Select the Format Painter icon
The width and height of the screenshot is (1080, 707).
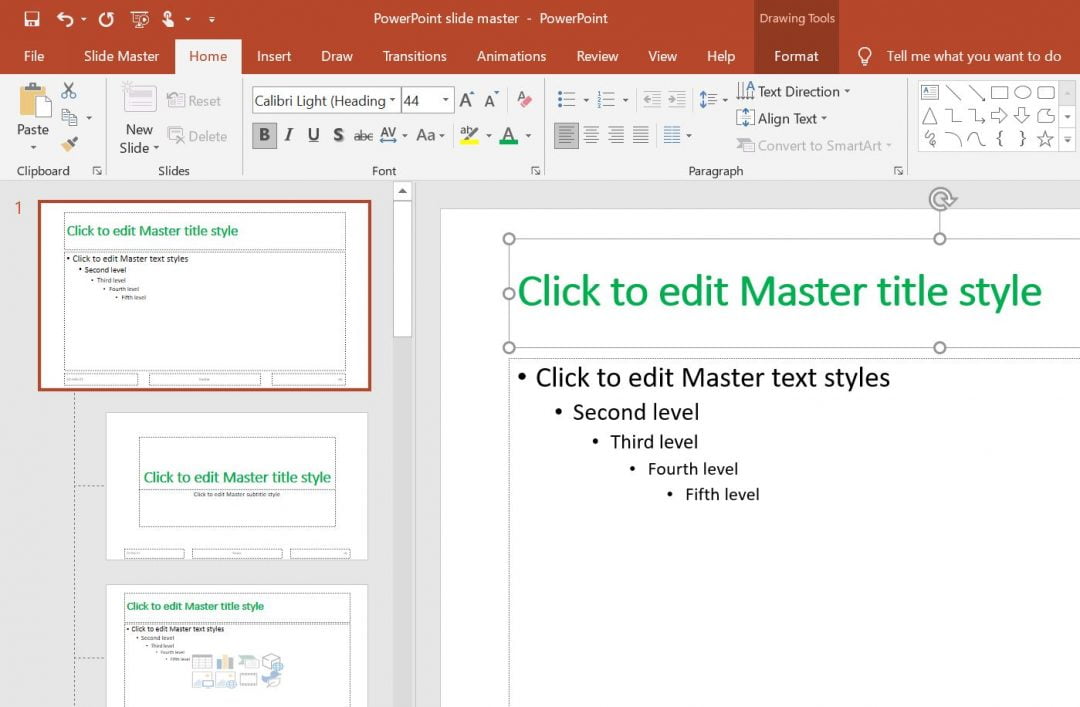[x=69, y=145]
